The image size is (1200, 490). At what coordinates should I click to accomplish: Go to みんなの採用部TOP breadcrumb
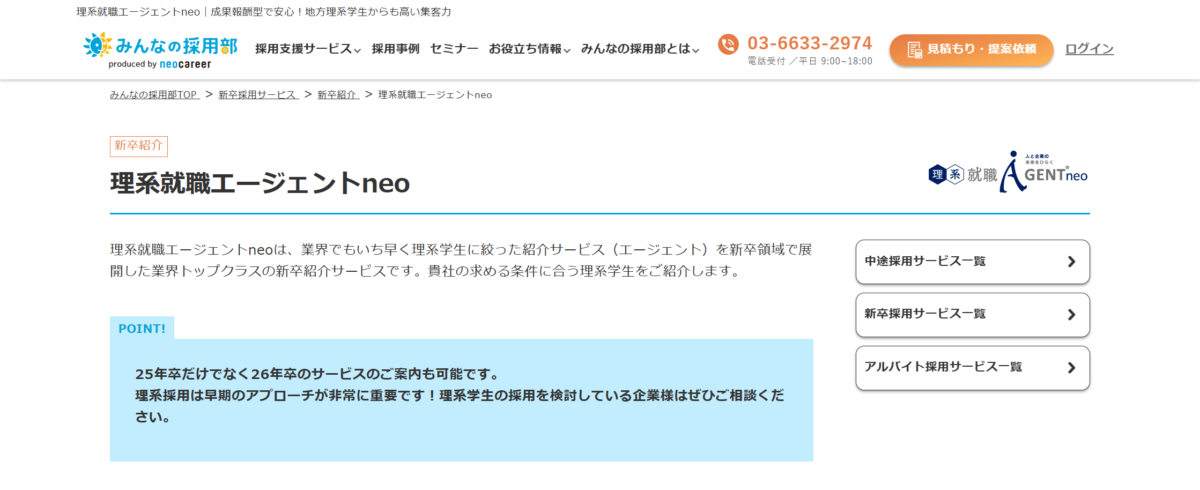coord(155,94)
